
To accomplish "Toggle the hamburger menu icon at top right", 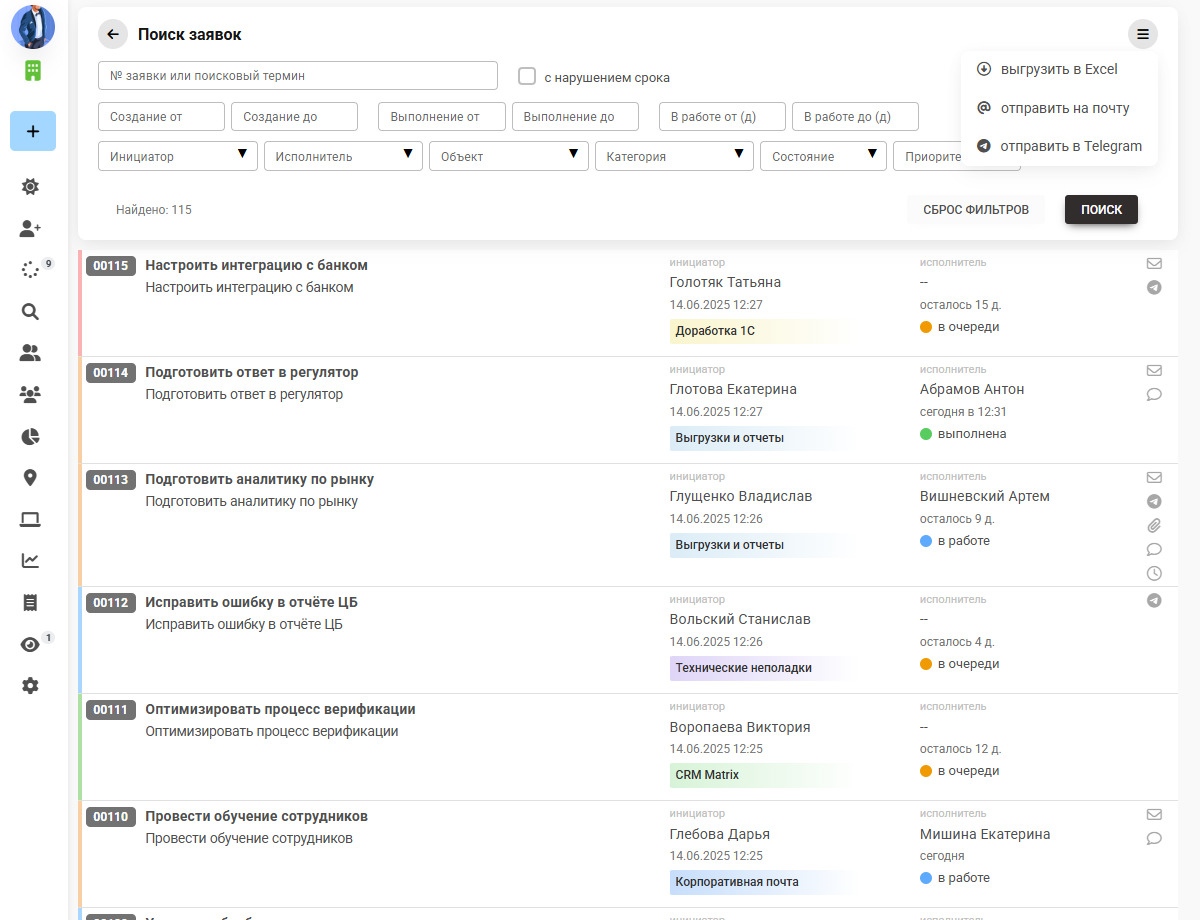I will pyautogui.click(x=1143, y=34).
